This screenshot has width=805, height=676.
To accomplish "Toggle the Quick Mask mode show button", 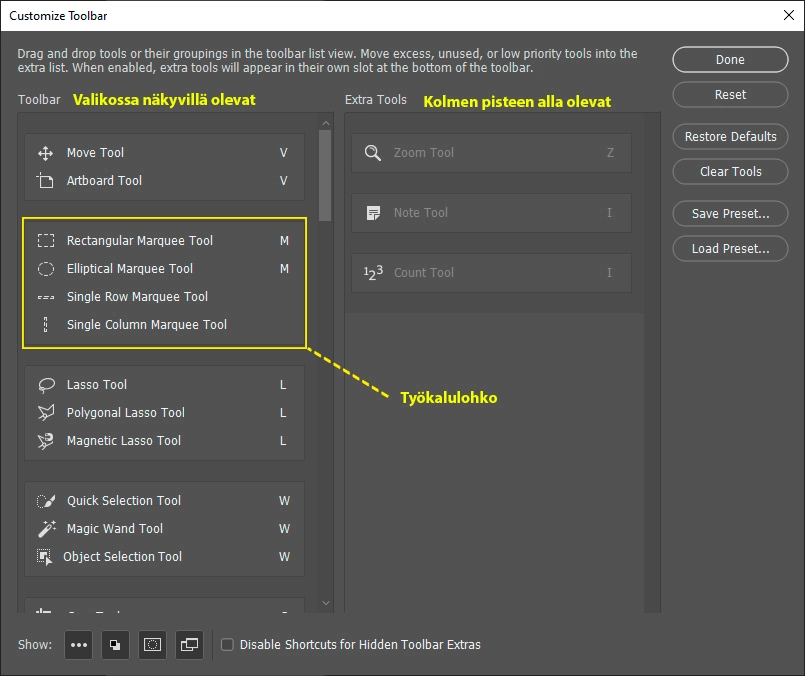I will click(x=152, y=645).
